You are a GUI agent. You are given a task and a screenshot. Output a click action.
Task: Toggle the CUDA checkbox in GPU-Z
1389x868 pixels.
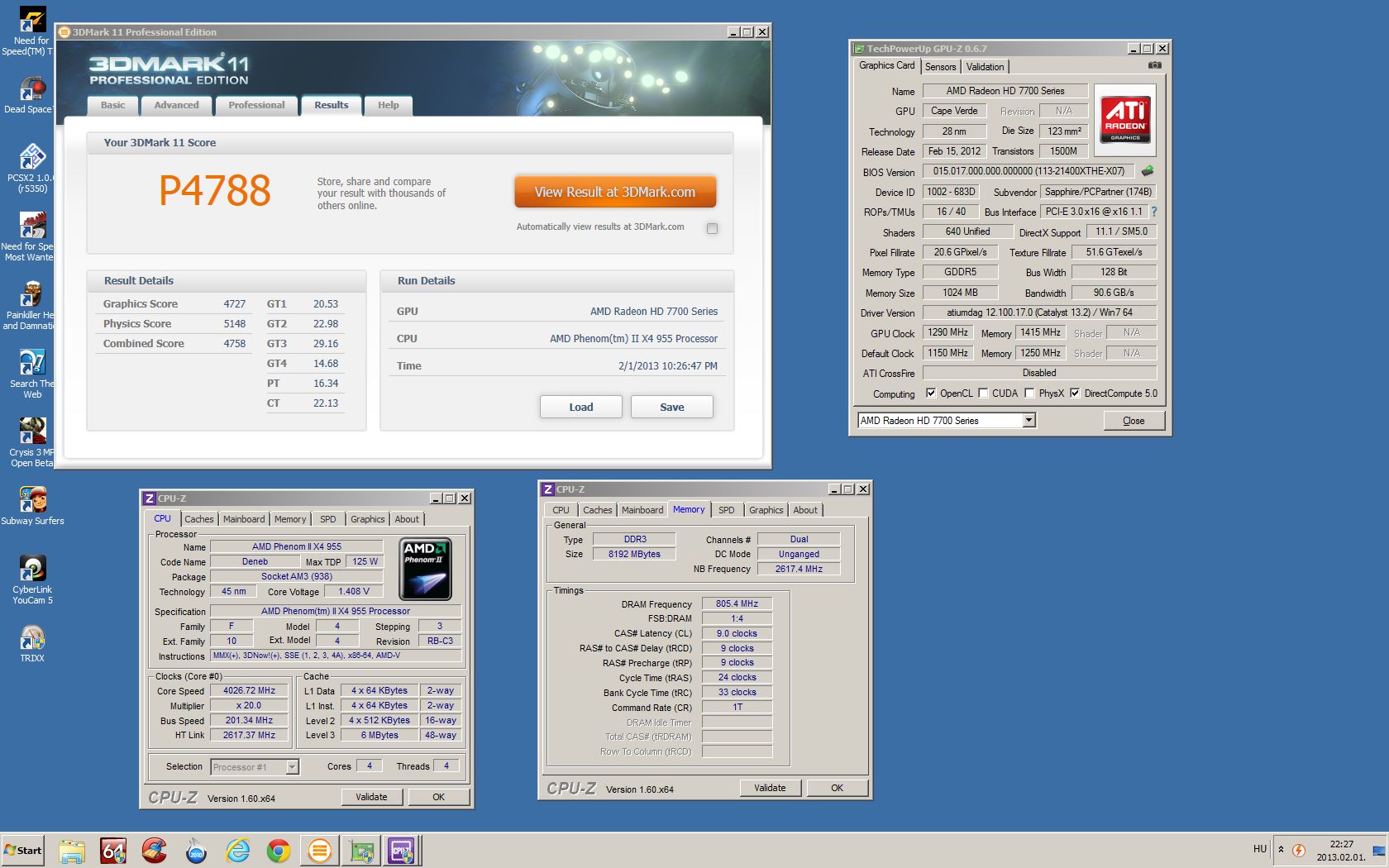[983, 393]
